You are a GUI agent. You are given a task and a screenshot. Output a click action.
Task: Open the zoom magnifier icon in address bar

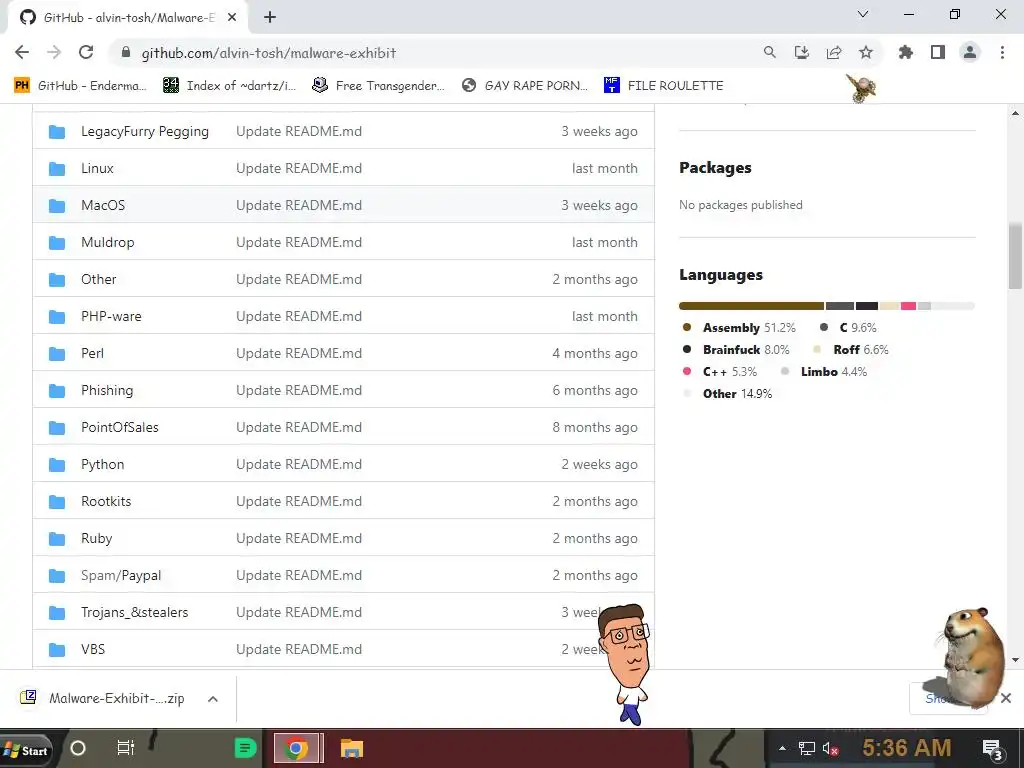point(770,52)
